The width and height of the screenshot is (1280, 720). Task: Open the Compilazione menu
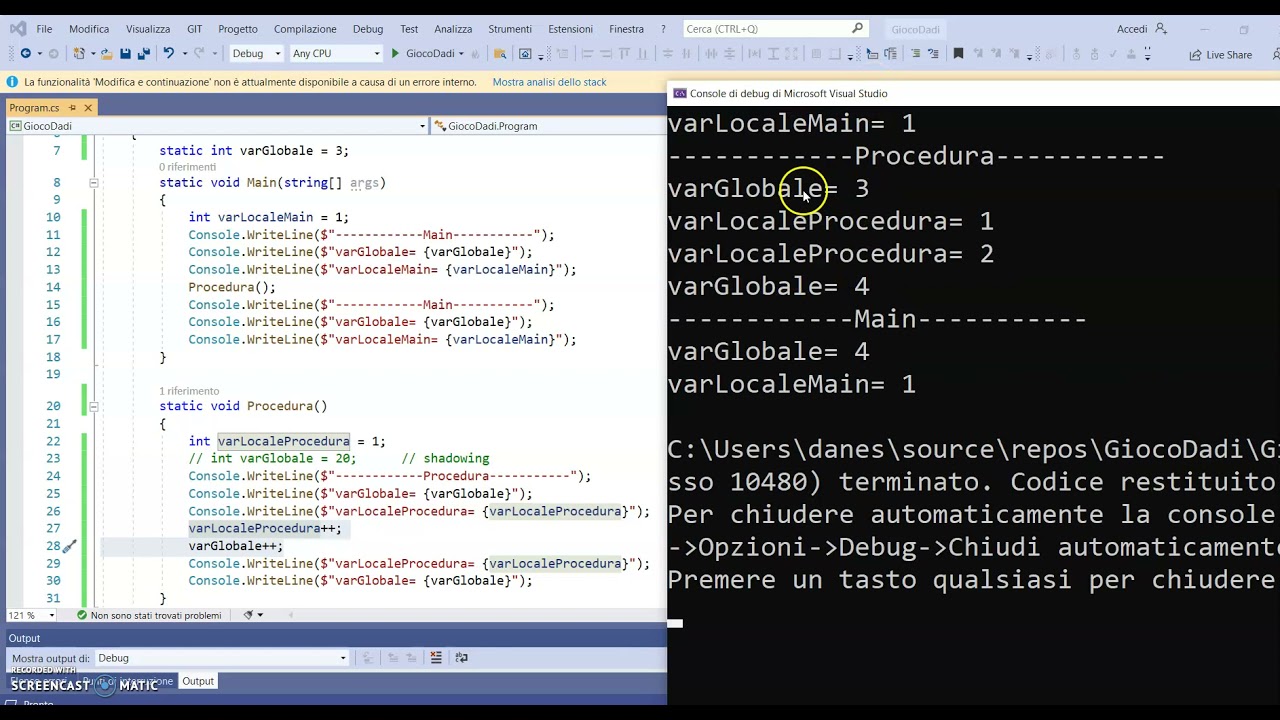pos(305,29)
